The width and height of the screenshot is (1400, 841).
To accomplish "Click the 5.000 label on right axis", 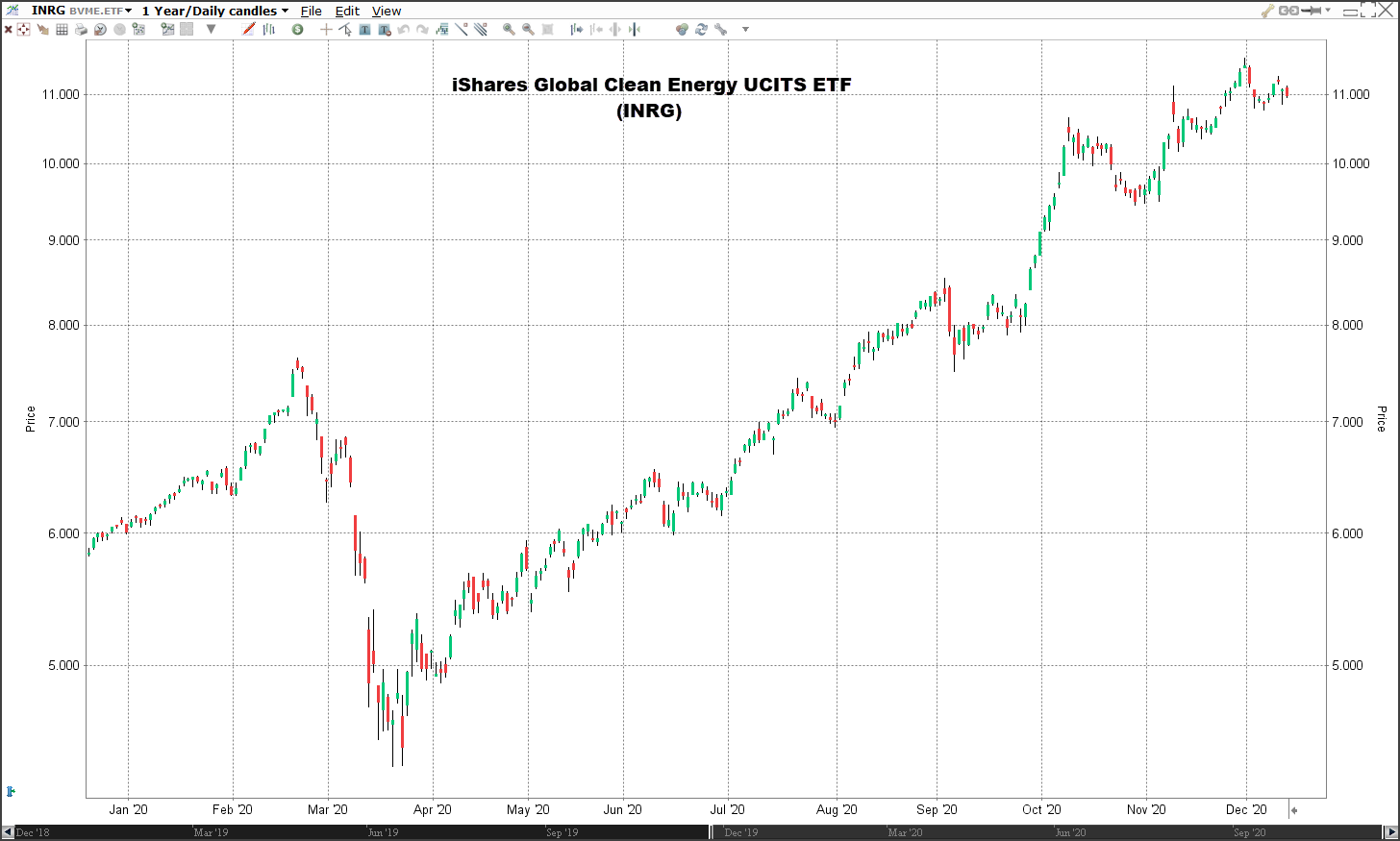I will pos(1347,665).
